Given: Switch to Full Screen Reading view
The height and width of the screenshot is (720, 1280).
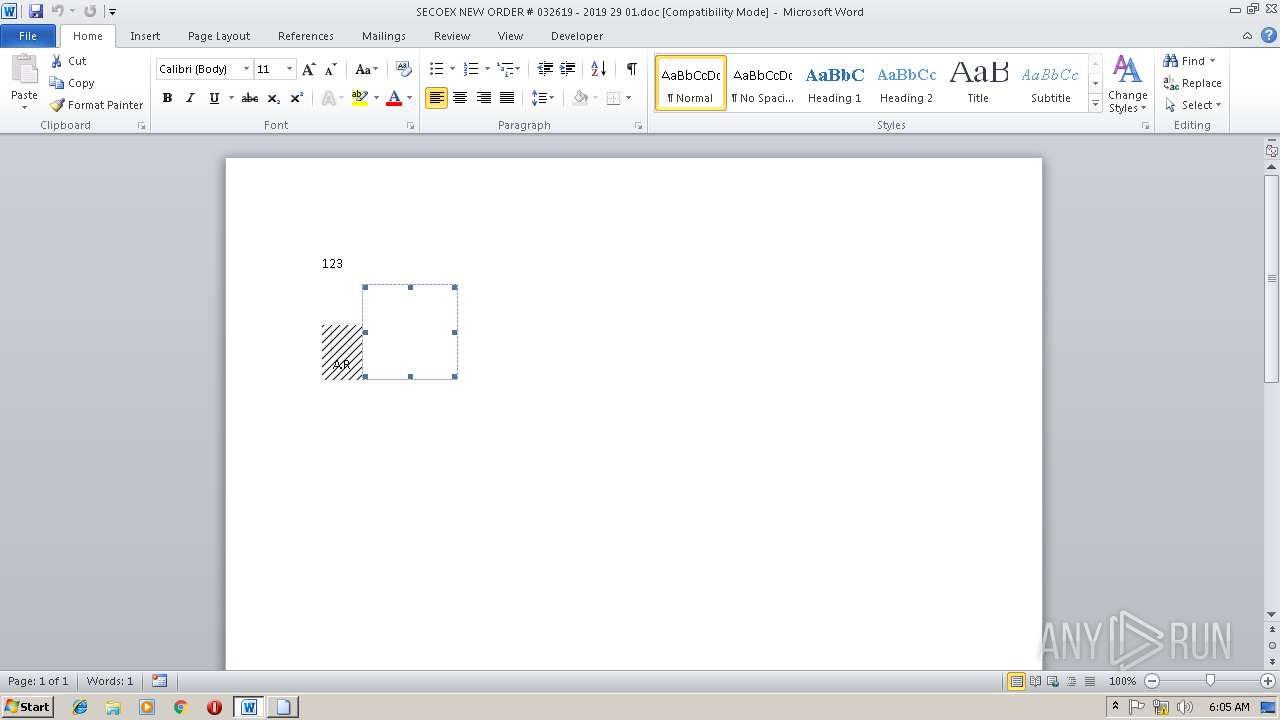Looking at the screenshot, I should [x=1034, y=681].
